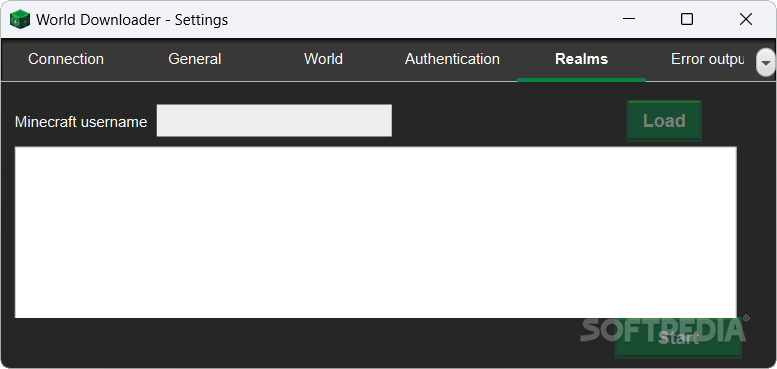Expand the tab overflow dropdown arrow

pyautogui.click(x=766, y=62)
